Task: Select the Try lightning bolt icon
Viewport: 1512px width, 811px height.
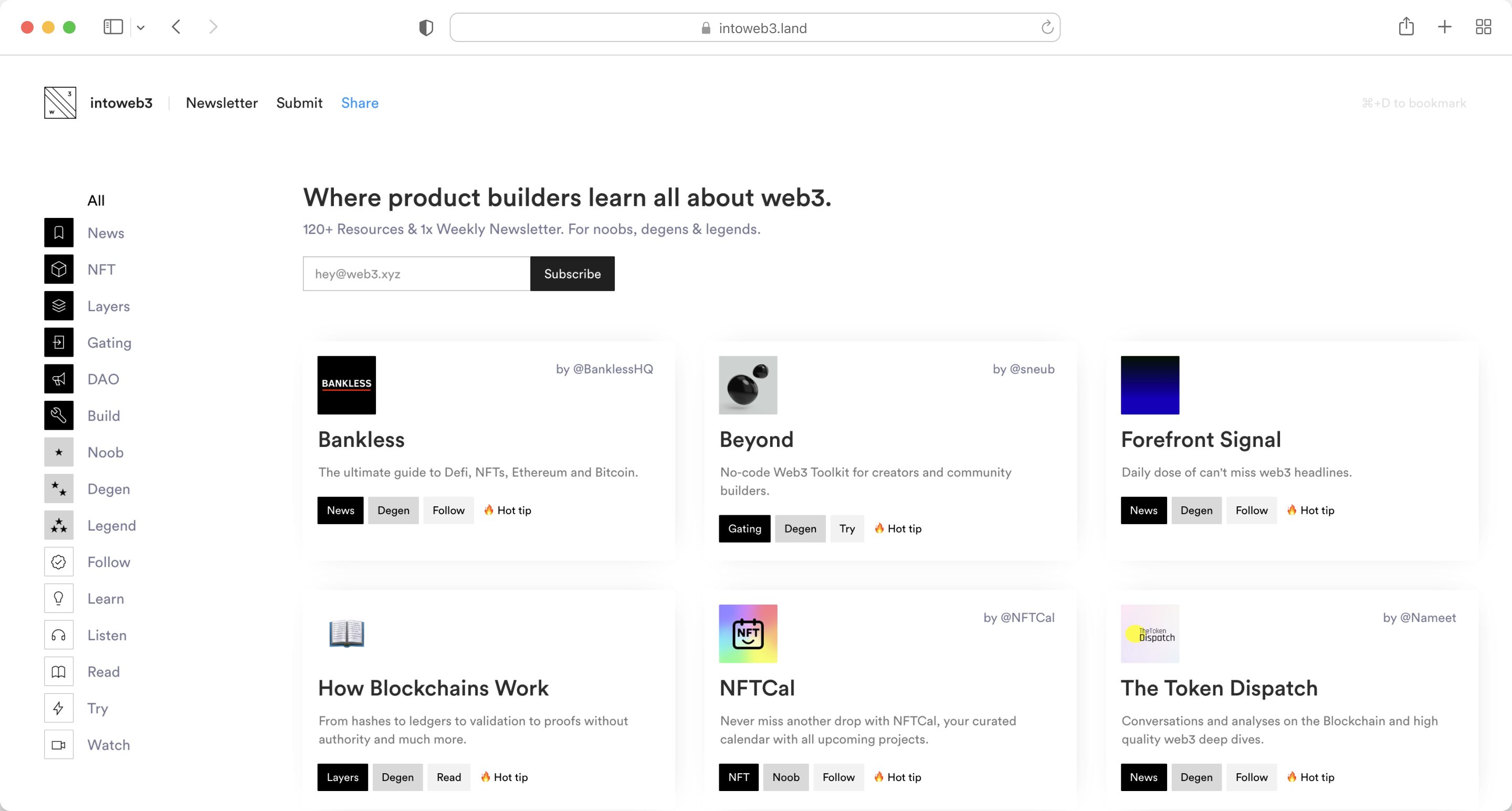Action: tap(59, 708)
